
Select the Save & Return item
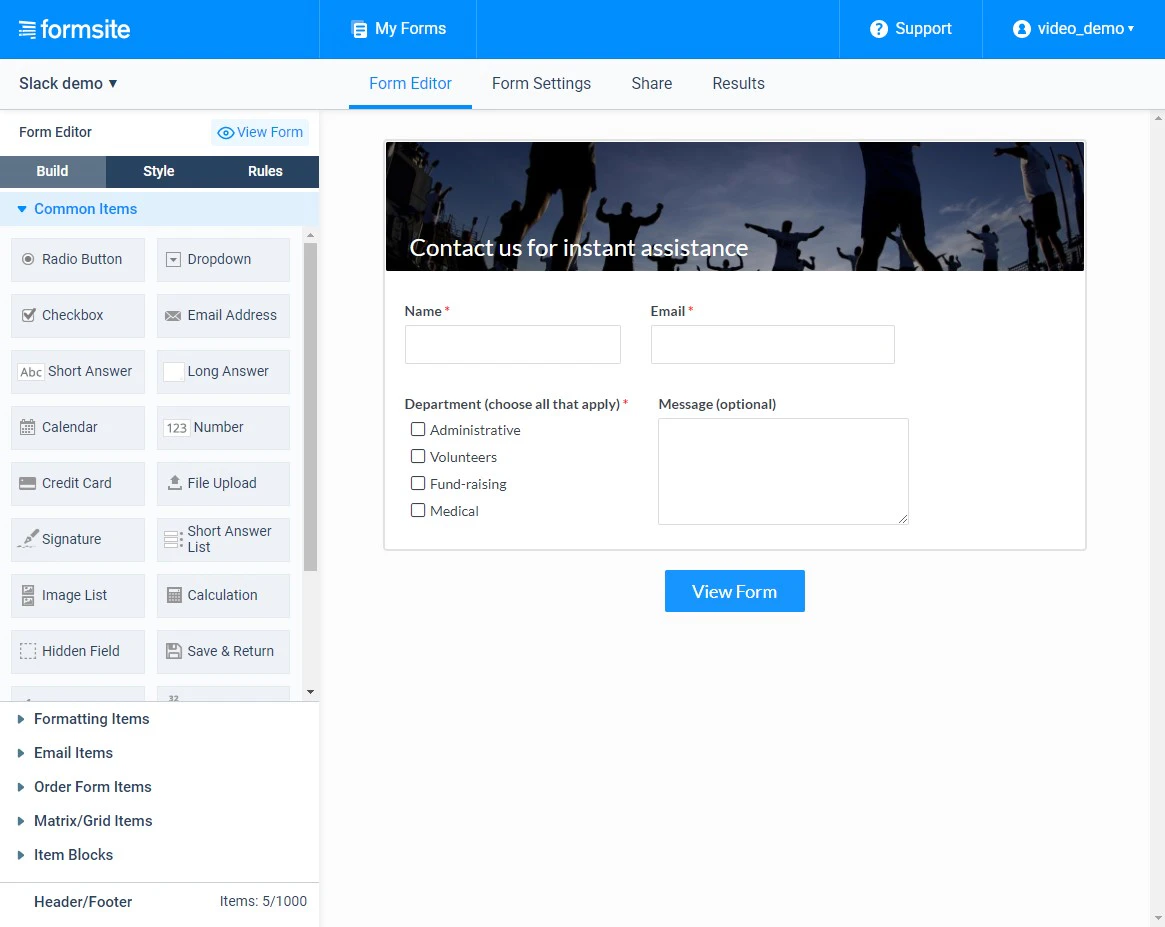pos(222,651)
